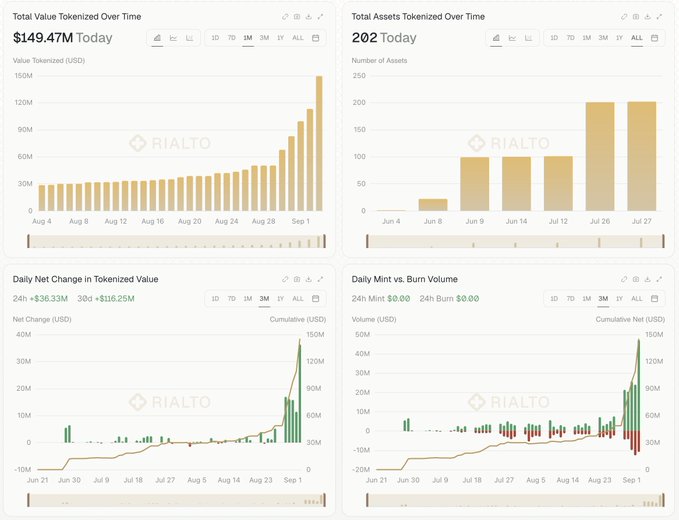Image resolution: width=679 pixels, height=520 pixels.
Task: Copy link for Daily Net Change chart
Action: 285,279
